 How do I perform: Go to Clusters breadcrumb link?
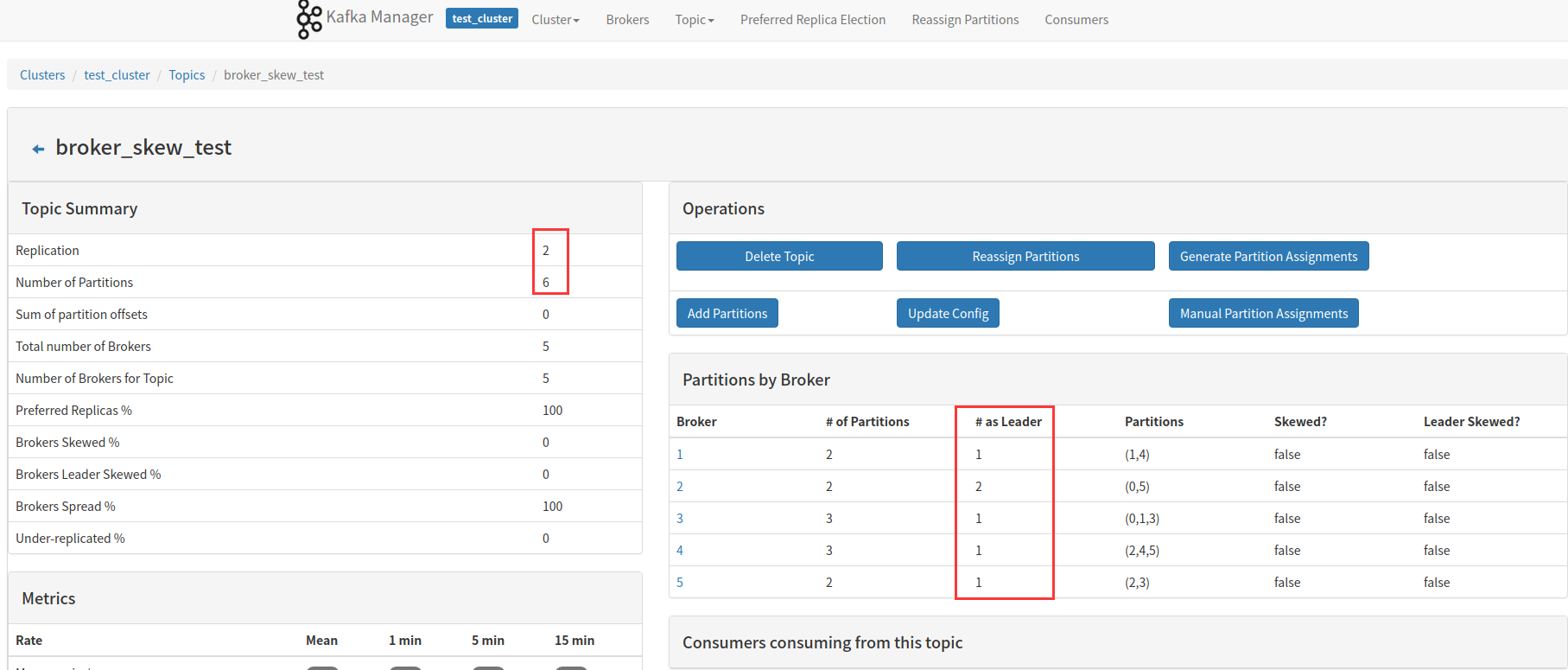pos(42,75)
